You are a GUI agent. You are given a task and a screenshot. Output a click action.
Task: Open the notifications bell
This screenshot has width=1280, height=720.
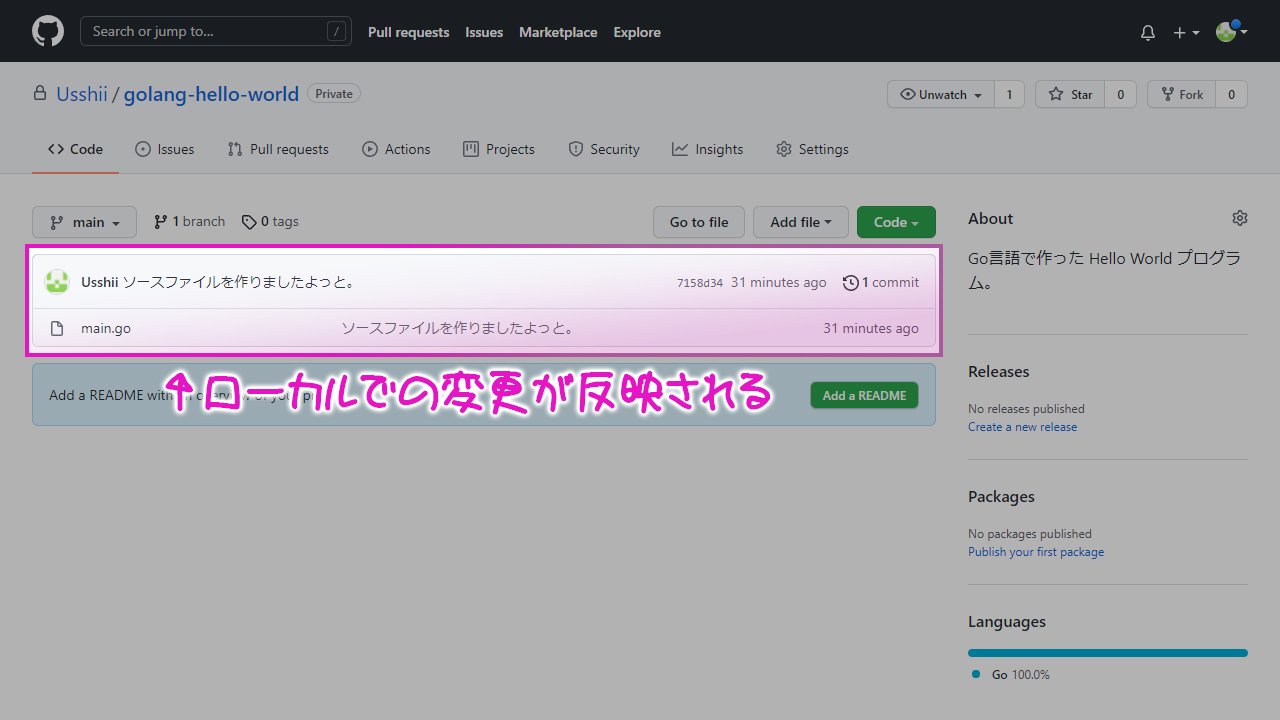(1148, 32)
